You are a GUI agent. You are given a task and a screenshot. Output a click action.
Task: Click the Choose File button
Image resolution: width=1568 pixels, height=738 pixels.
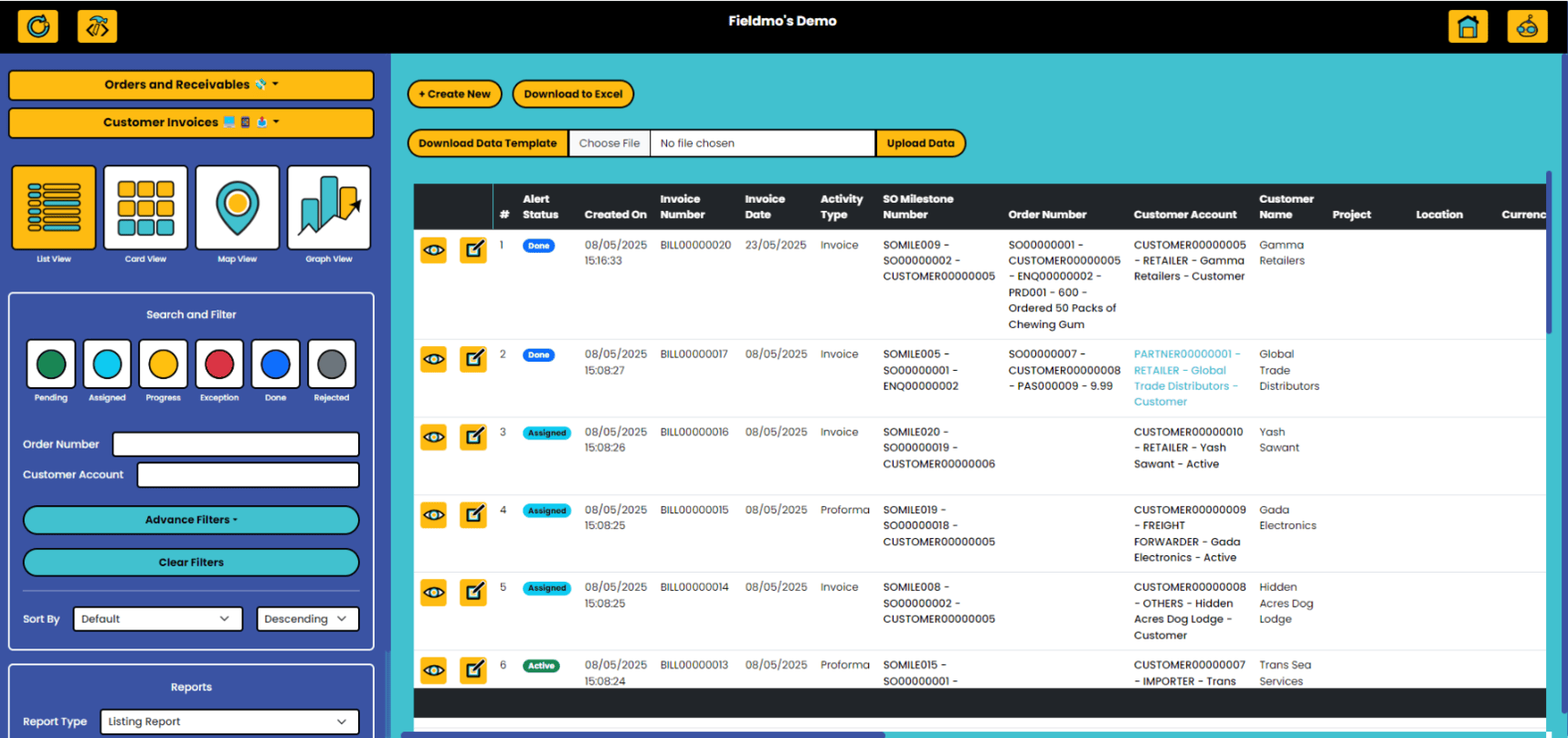(x=609, y=143)
